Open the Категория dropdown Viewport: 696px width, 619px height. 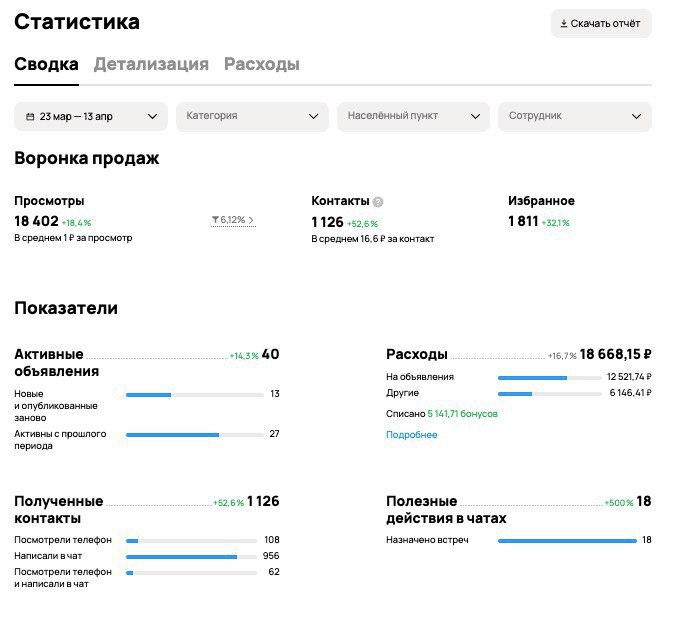pyautogui.click(x=252, y=117)
